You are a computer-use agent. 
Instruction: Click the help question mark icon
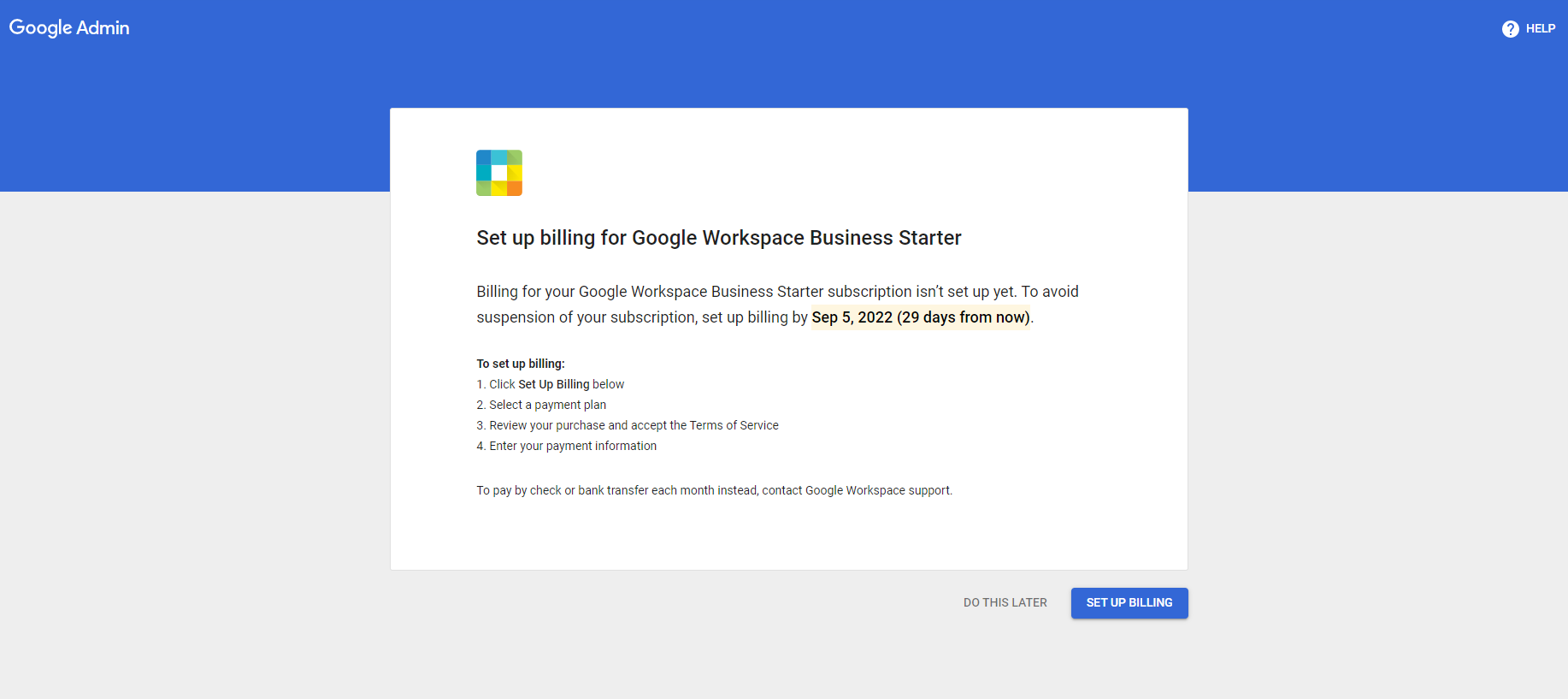[1511, 29]
